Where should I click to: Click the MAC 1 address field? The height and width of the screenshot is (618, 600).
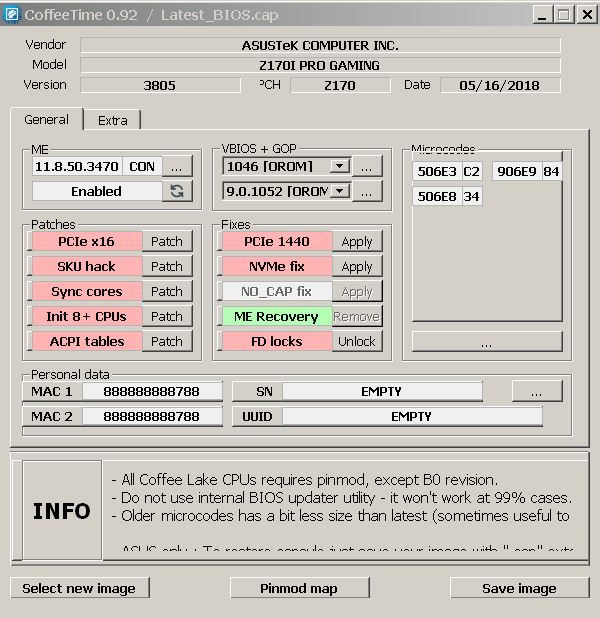[152, 391]
